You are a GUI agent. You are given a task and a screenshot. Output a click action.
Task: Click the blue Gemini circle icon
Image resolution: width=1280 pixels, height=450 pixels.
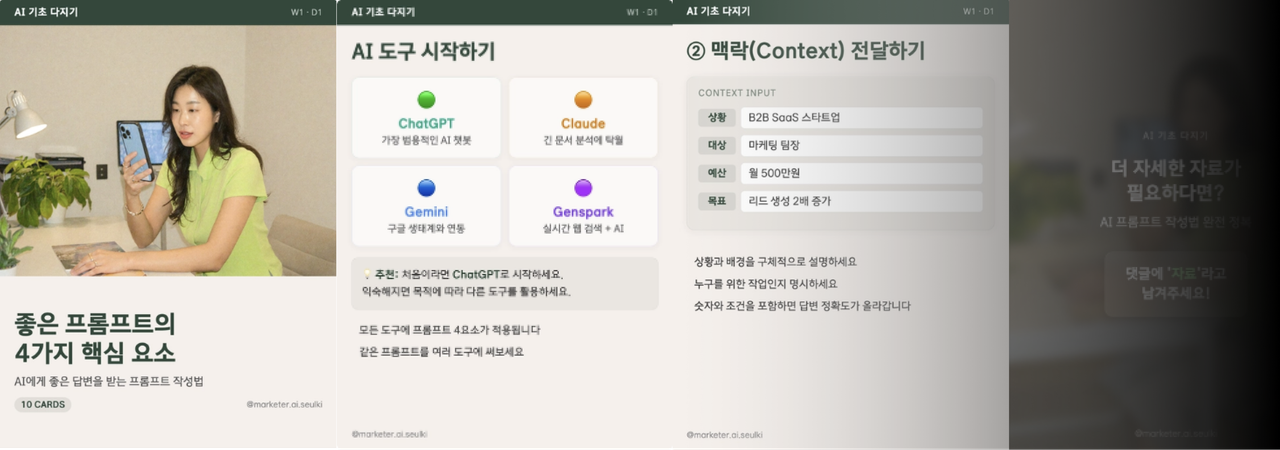pos(427,188)
